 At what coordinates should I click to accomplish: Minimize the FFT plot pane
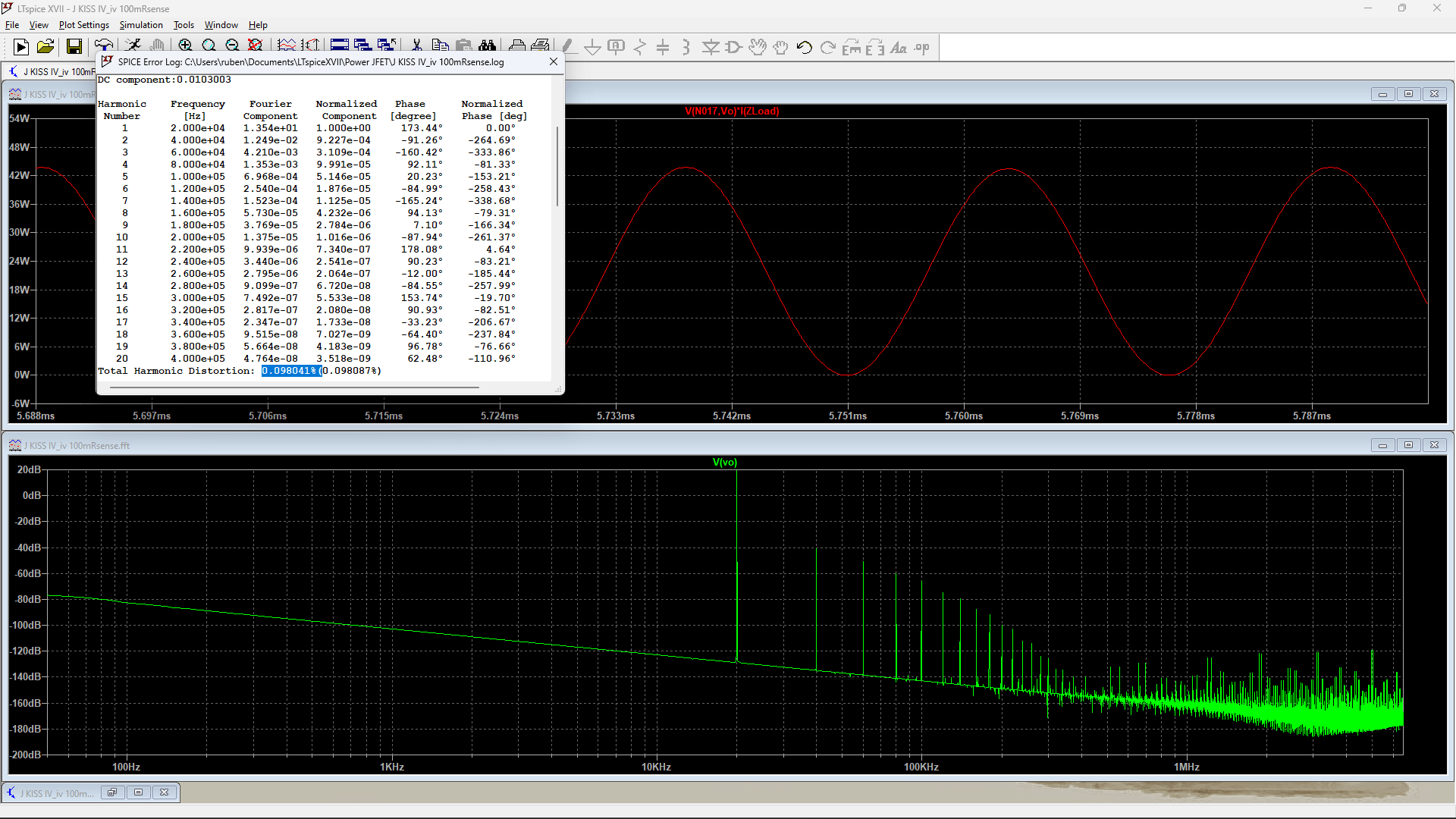click(x=1382, y=445)
